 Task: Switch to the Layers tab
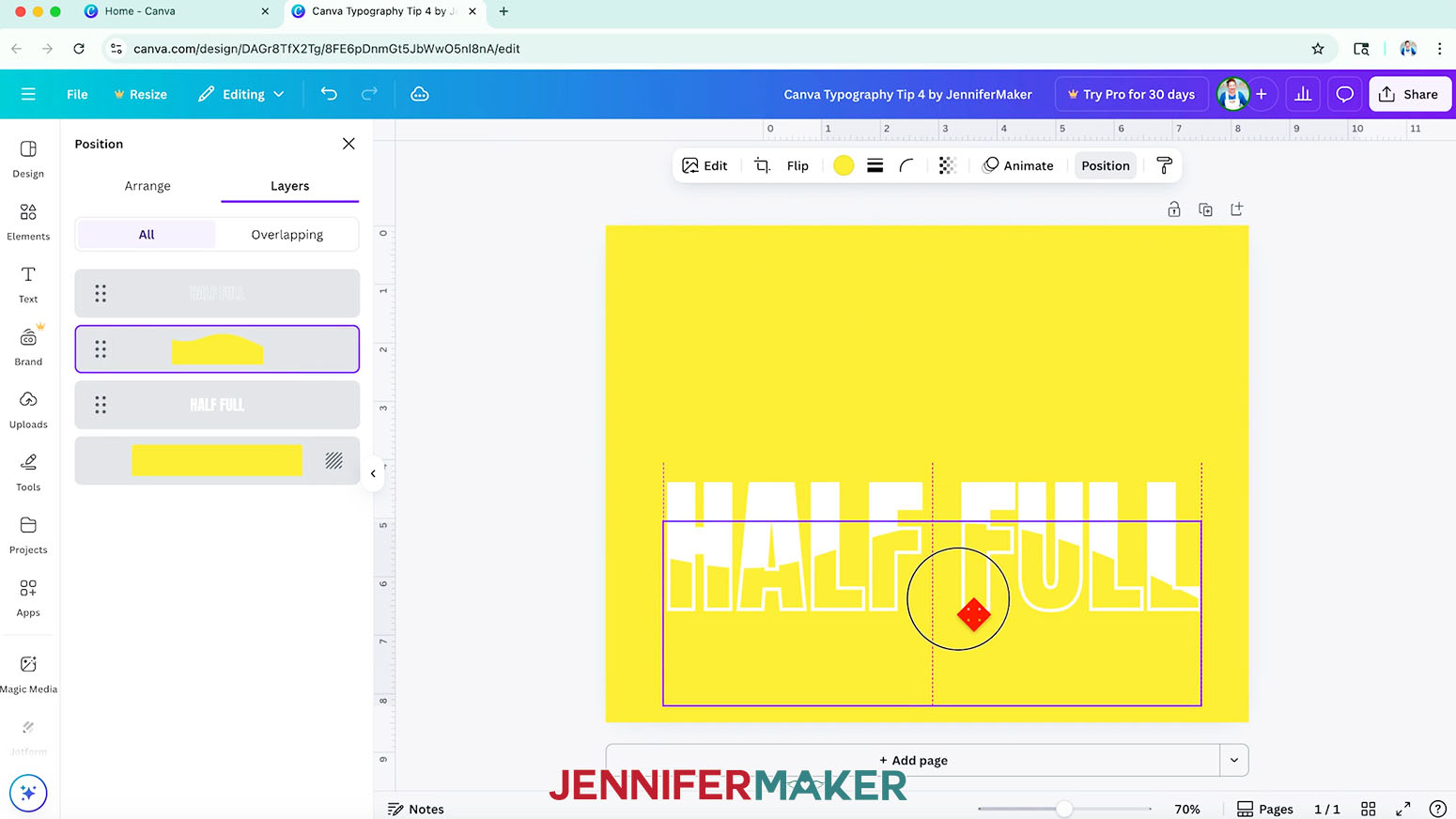click(289, 186)
